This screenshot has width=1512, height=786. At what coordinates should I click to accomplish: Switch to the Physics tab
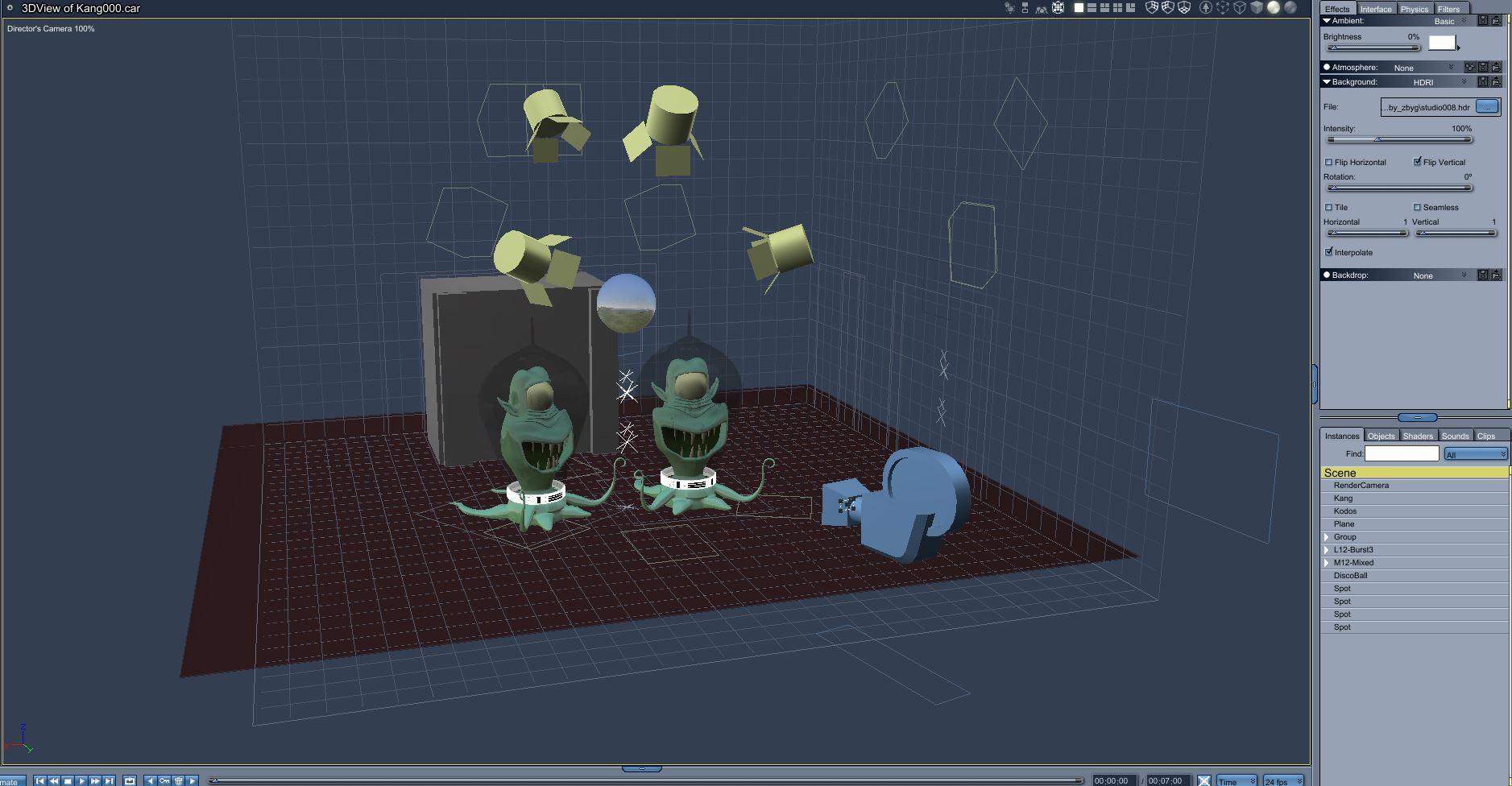coord(1415,9)
